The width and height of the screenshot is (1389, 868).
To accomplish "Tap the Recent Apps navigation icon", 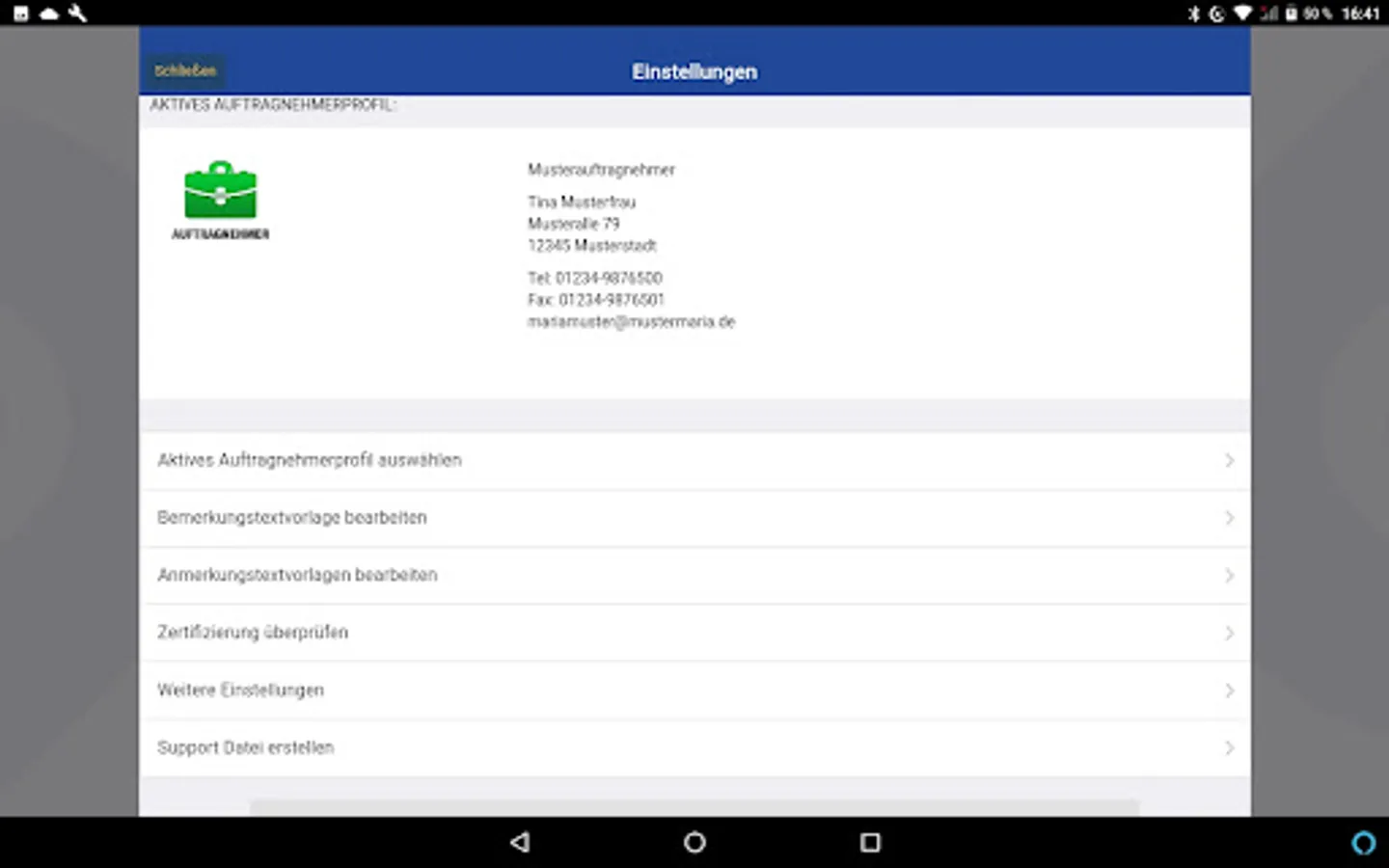I will [x=869, y=843].
